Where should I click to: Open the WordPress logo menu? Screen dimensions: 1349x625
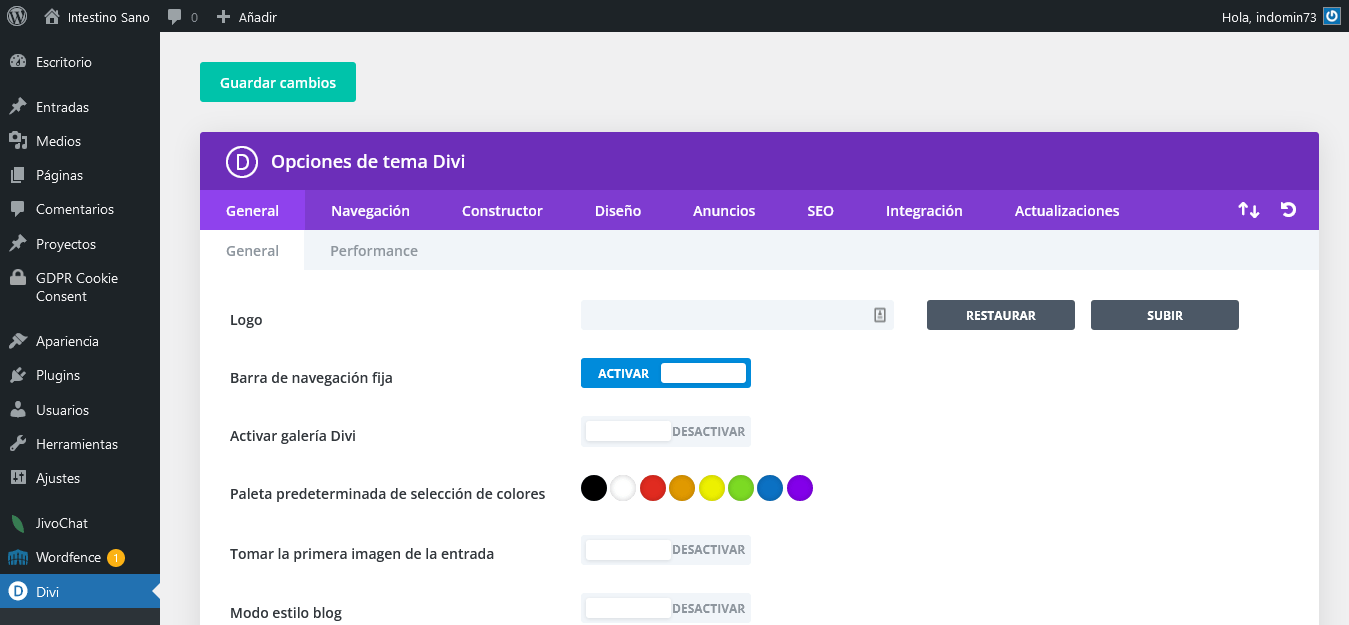click(16, 16)
